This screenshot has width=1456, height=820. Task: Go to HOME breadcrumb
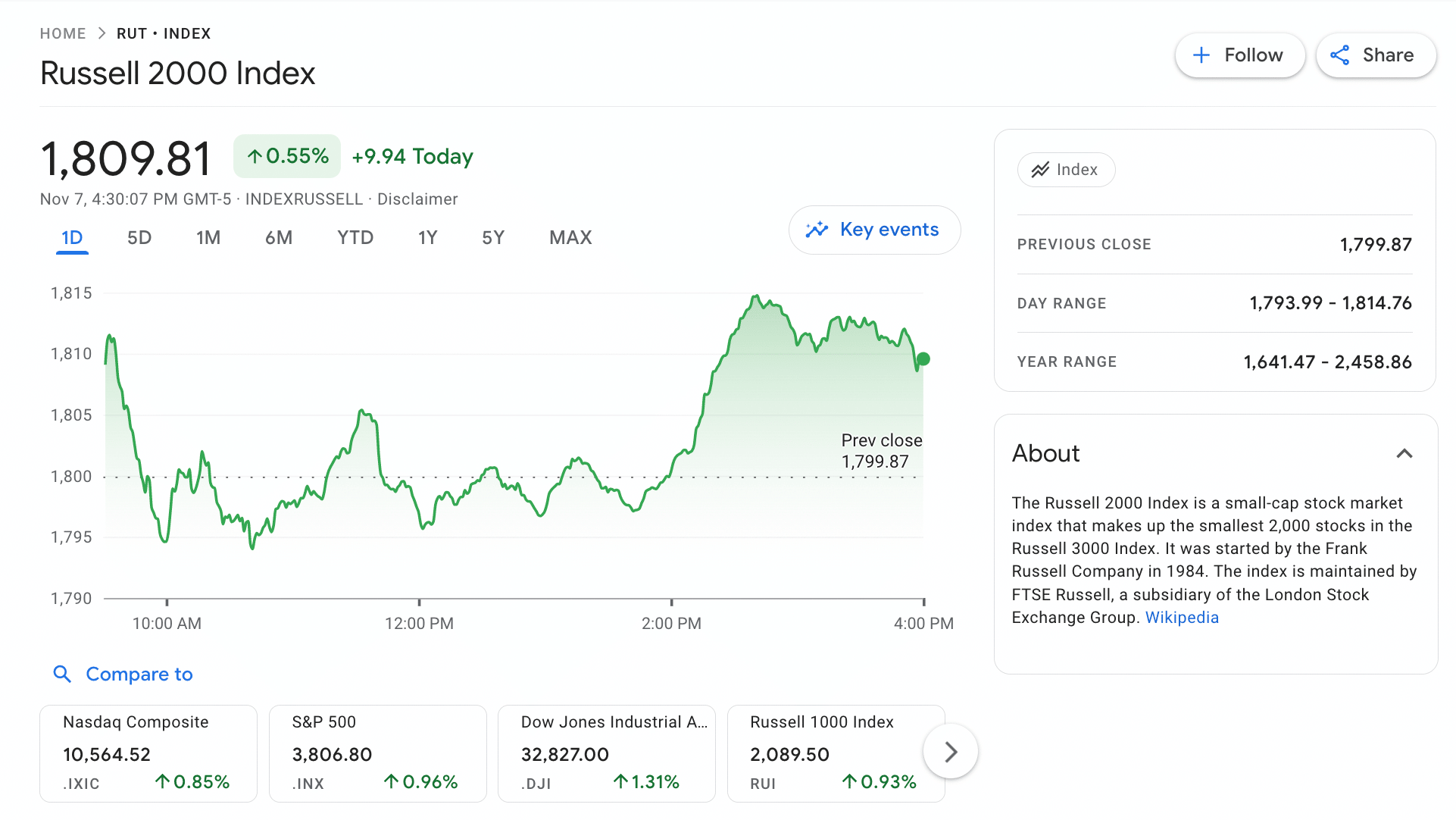(x=63, y=33)
